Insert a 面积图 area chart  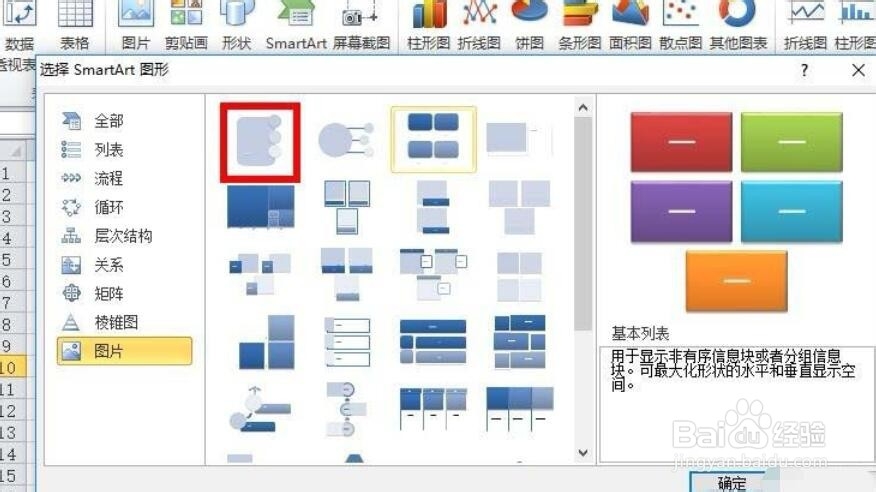630,25
